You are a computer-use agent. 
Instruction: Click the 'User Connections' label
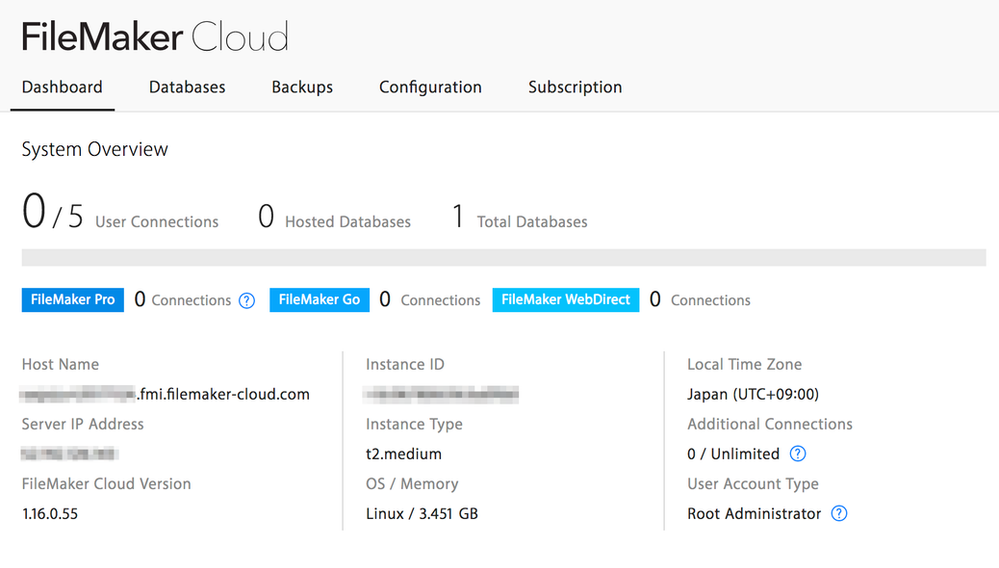coord(157,222)
